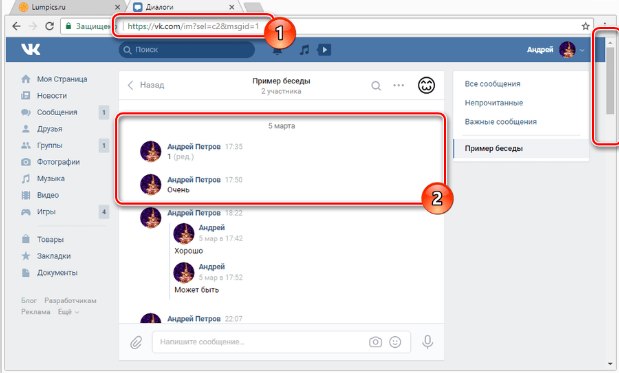This screenshot has height=373, width=619.
Task: Click the conversation avatar smiley icon
Action: (x=426, y=85)
